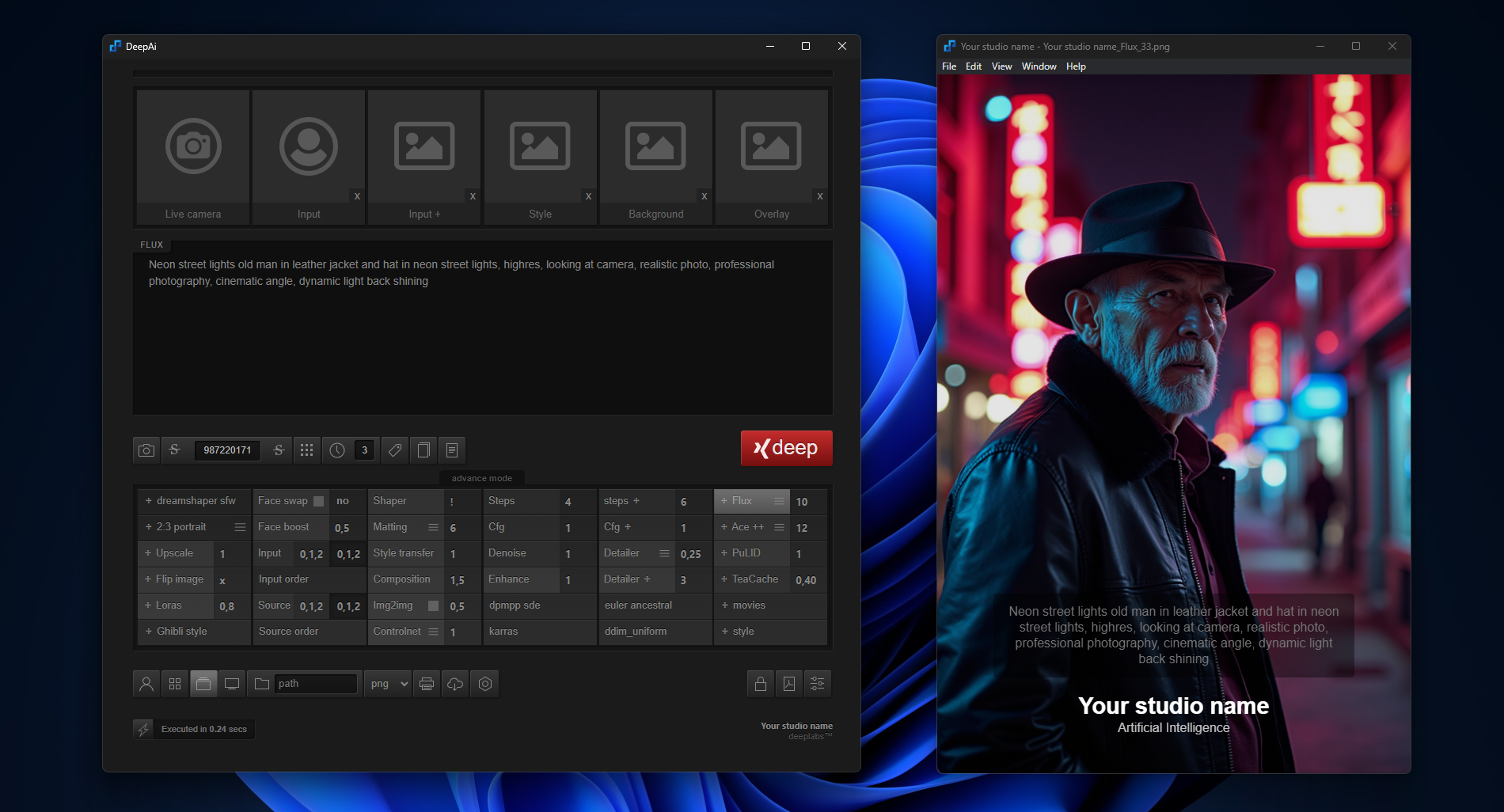Click the path input field
Viewport: 1504px width, 812px height.
[316, 684]
